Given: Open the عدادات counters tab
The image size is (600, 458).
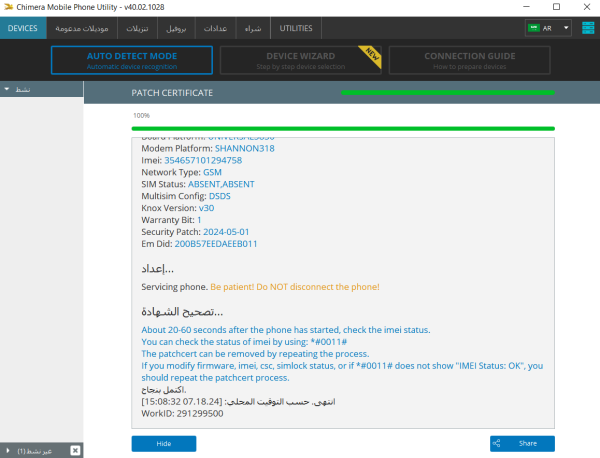Looking at the screenshot, I should click(215, 28).
